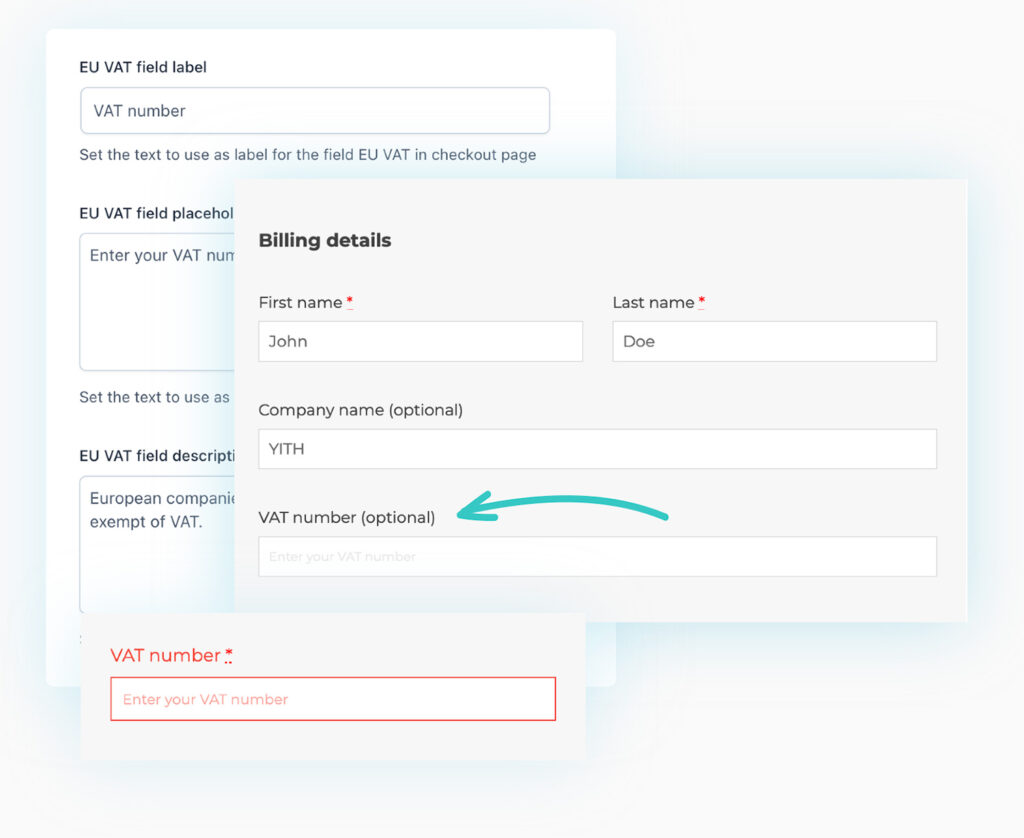This screenshot has width=1024, height=838.
Task: Click the EU VAT field label heading
Action: 143,67
